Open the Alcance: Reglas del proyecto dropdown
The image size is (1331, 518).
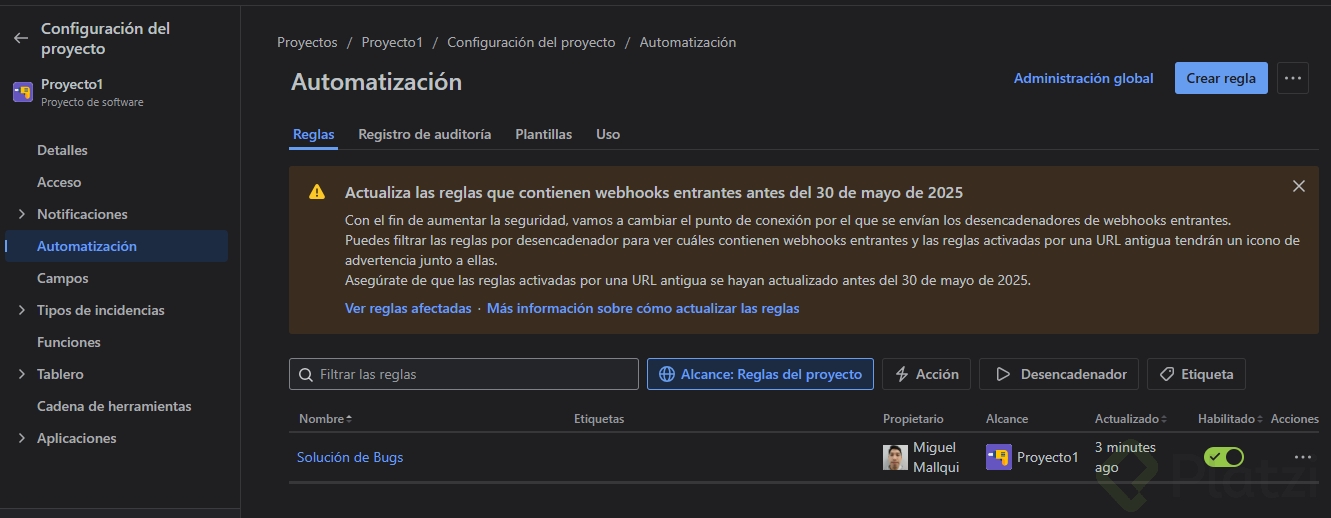(760, 374)
